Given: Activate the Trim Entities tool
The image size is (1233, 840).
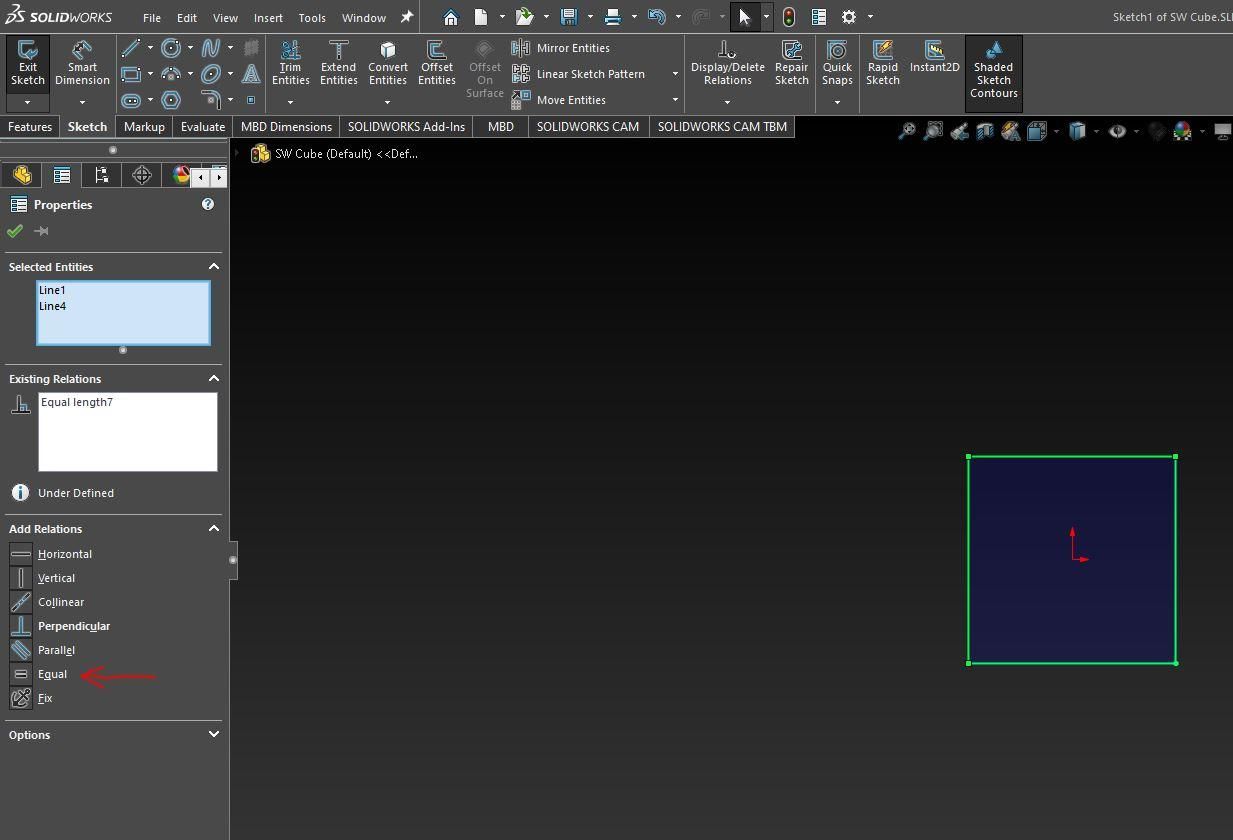Looking at the screenshot, I should [290, 63].
